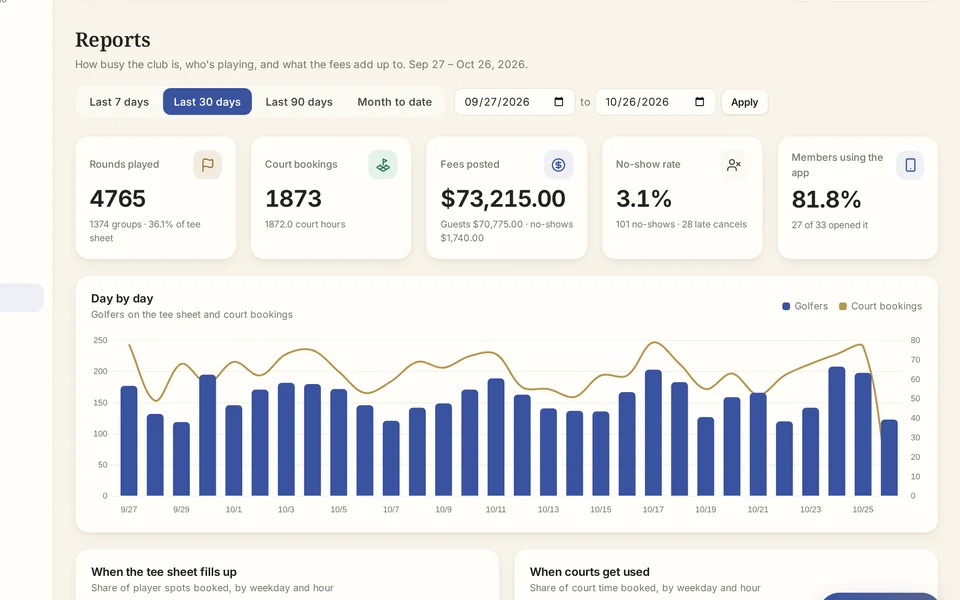Click '101 no-shows · 28 late cancels' text
This screenshot has width=960, height=600.
click(681, 224)
